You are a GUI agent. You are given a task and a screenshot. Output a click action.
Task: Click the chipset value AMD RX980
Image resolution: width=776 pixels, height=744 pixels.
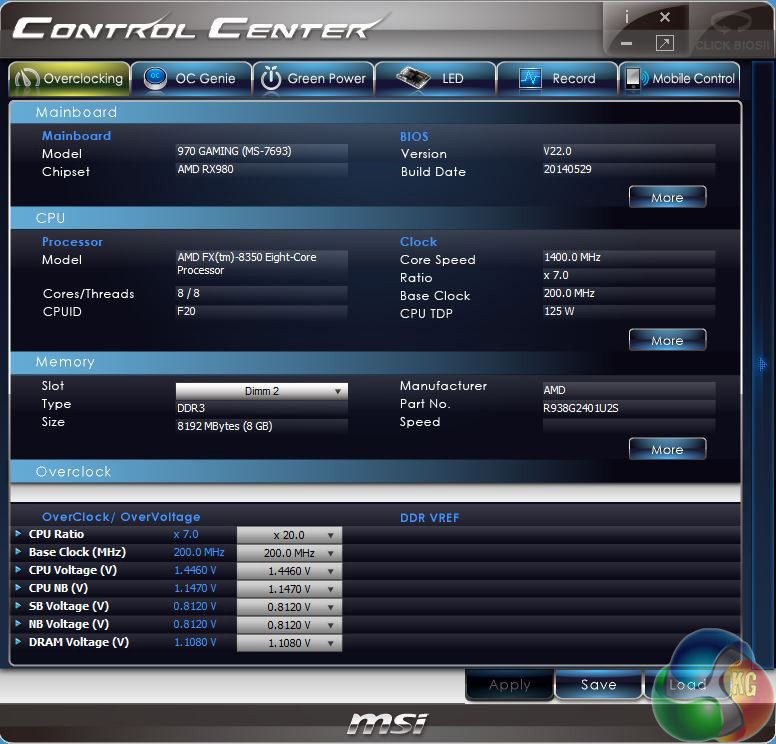point(262,169)
